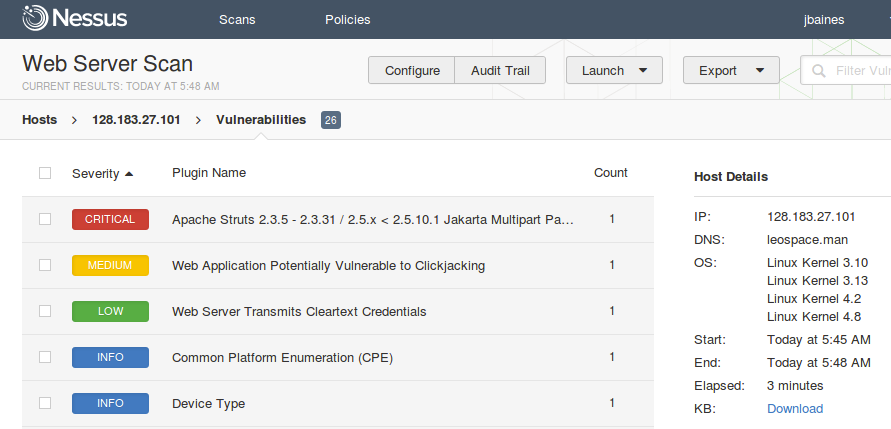Click the INFO badge for Device Type
The image size is (891, 429).
pyautogui.click(x=110, y=403)
